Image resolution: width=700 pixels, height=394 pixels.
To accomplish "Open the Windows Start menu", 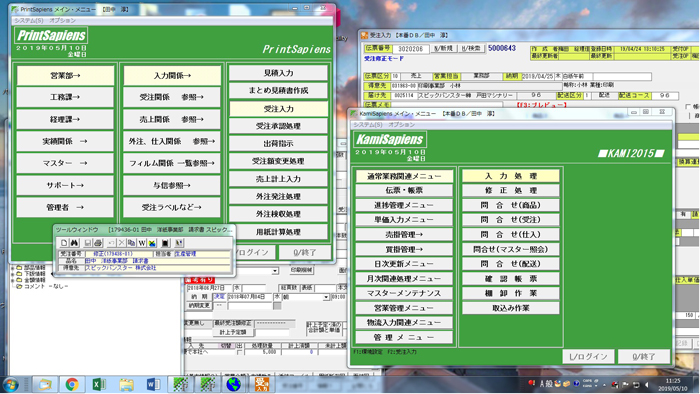I will point(11,384).
